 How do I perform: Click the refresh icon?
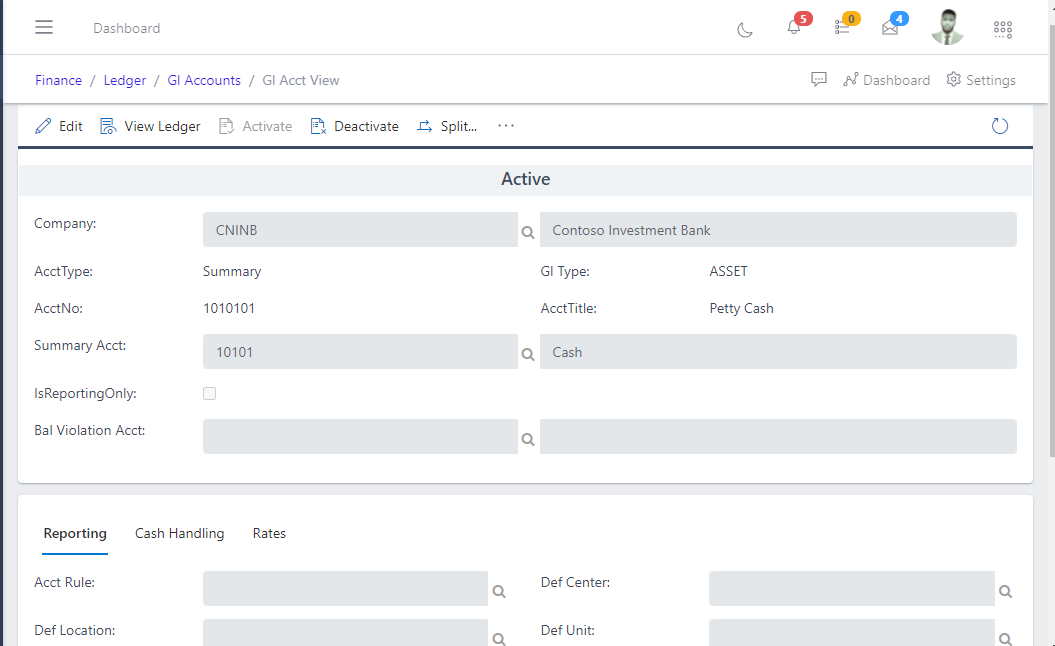[1000, 126]
